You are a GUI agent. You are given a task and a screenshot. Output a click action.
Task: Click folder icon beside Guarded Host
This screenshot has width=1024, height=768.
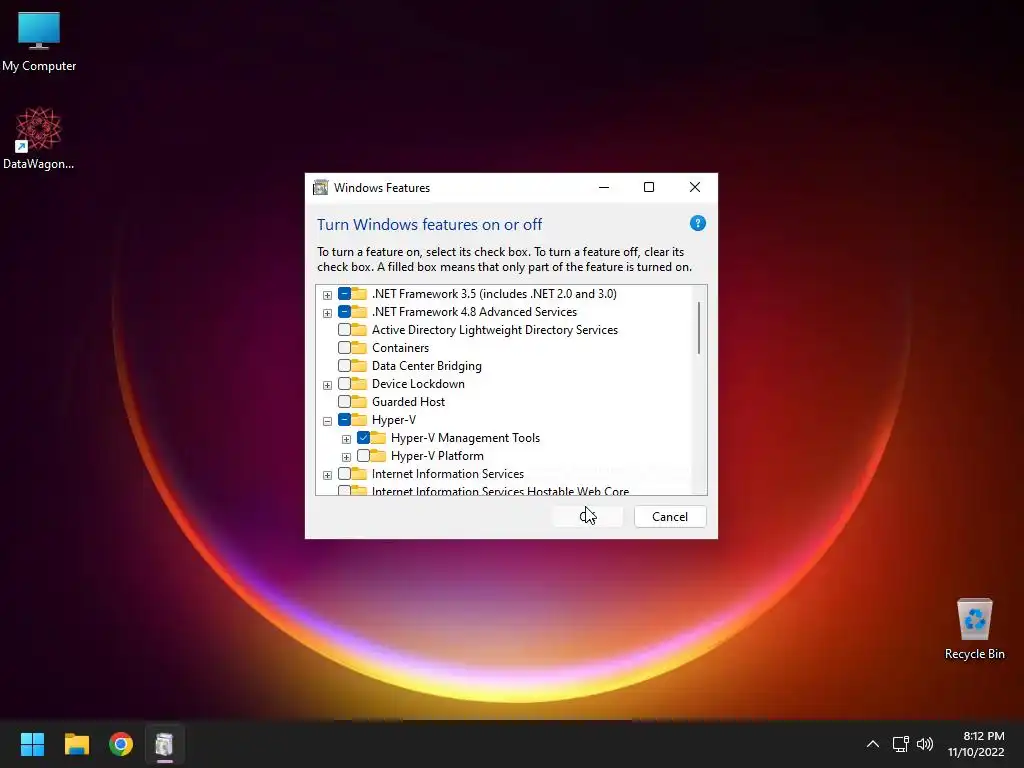pos(359,402)
